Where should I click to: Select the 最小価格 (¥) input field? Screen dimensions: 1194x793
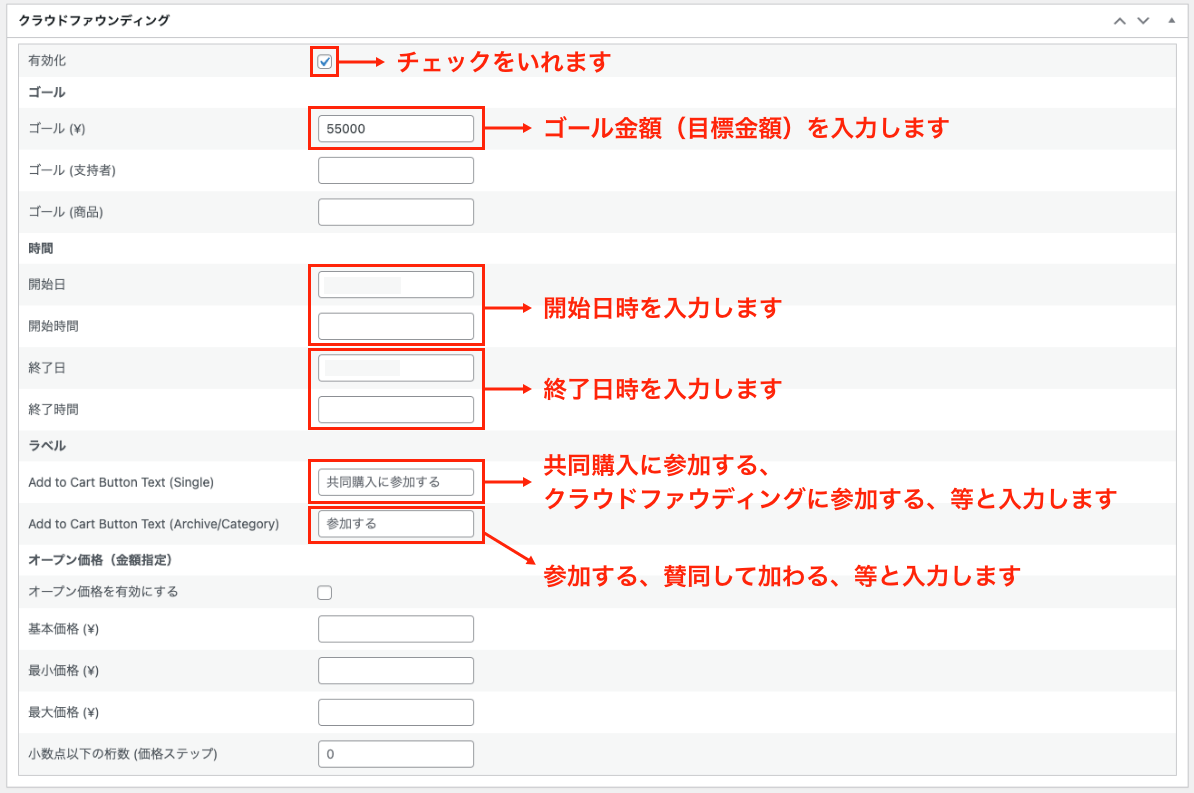(395, 670)
